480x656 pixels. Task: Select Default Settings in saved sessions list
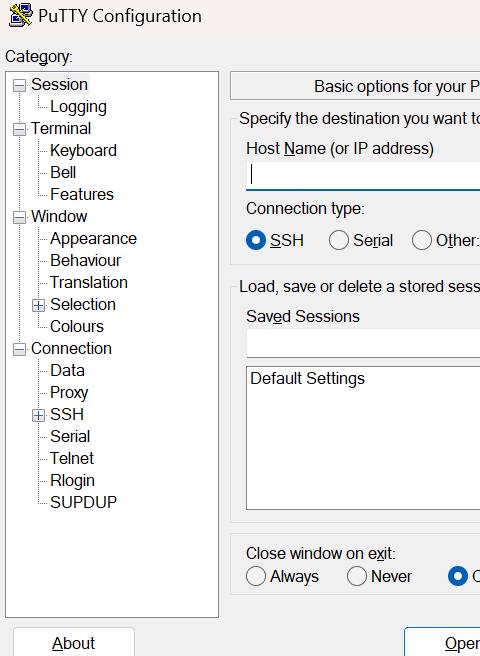click(x=307, y=379)
